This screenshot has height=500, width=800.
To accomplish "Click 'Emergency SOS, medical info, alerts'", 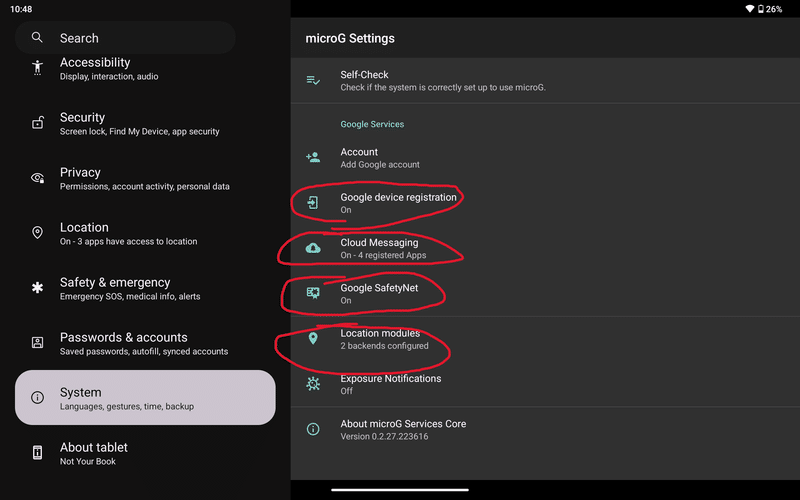I will coord(130,296).
